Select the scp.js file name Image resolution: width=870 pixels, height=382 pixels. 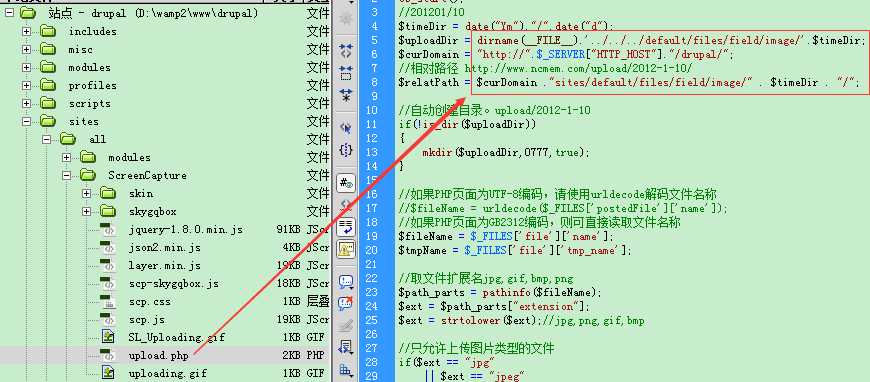pos(146,320)
